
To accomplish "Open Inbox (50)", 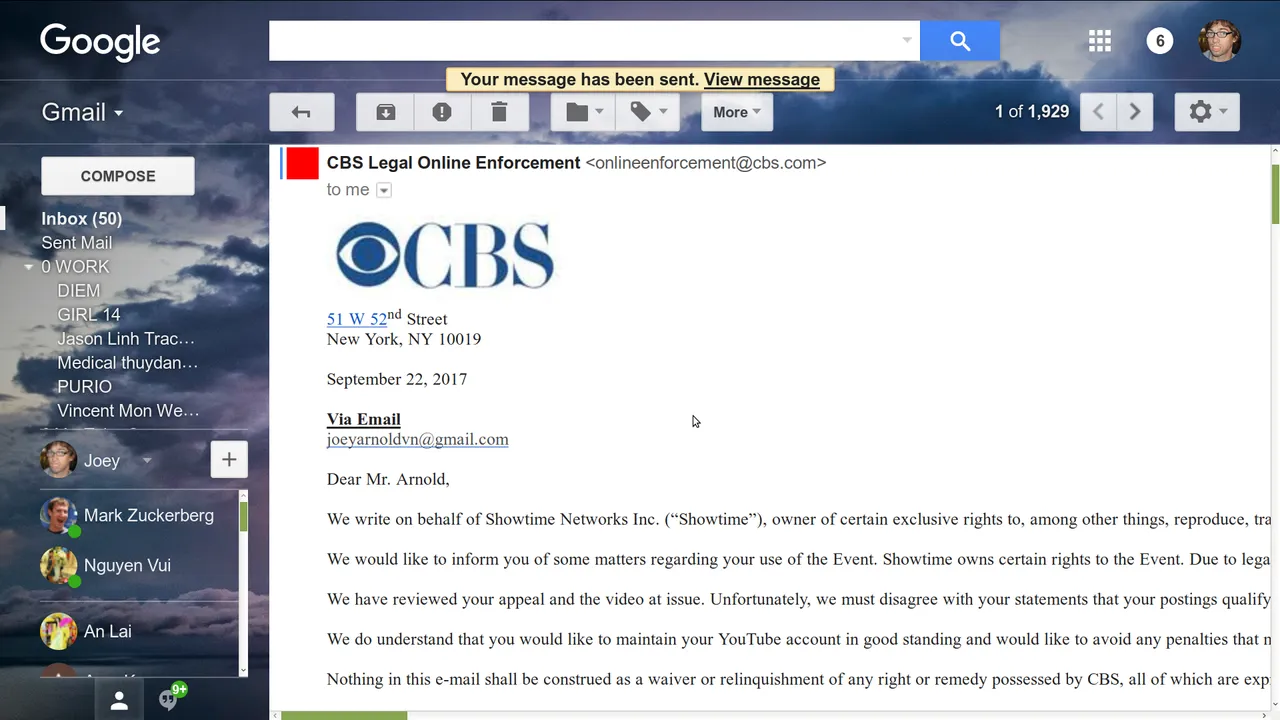I will pos(81,219).
